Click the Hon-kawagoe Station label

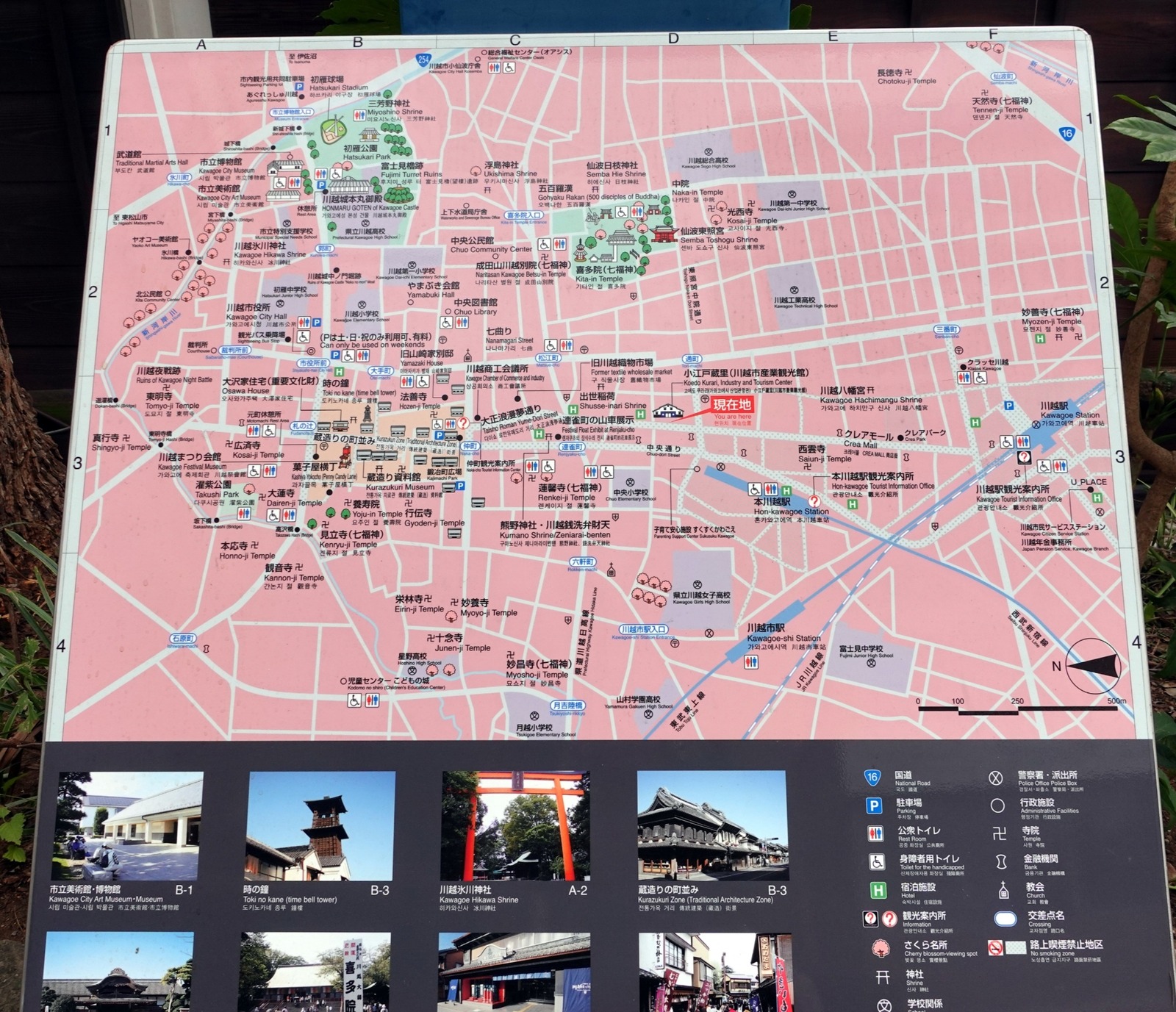pos(791,512)
